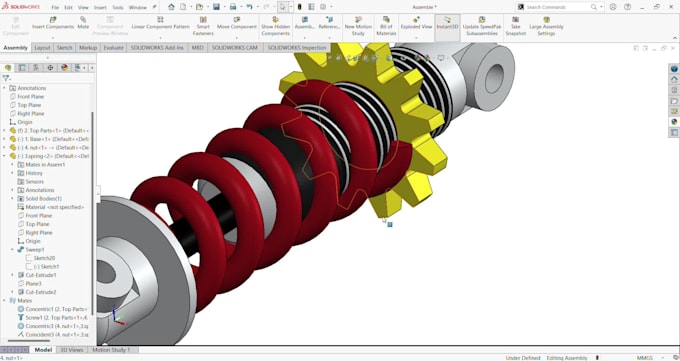Create an Exploded View
This screenshot has width=680, height=361.
pyautogui.click(x=416, y=23)
